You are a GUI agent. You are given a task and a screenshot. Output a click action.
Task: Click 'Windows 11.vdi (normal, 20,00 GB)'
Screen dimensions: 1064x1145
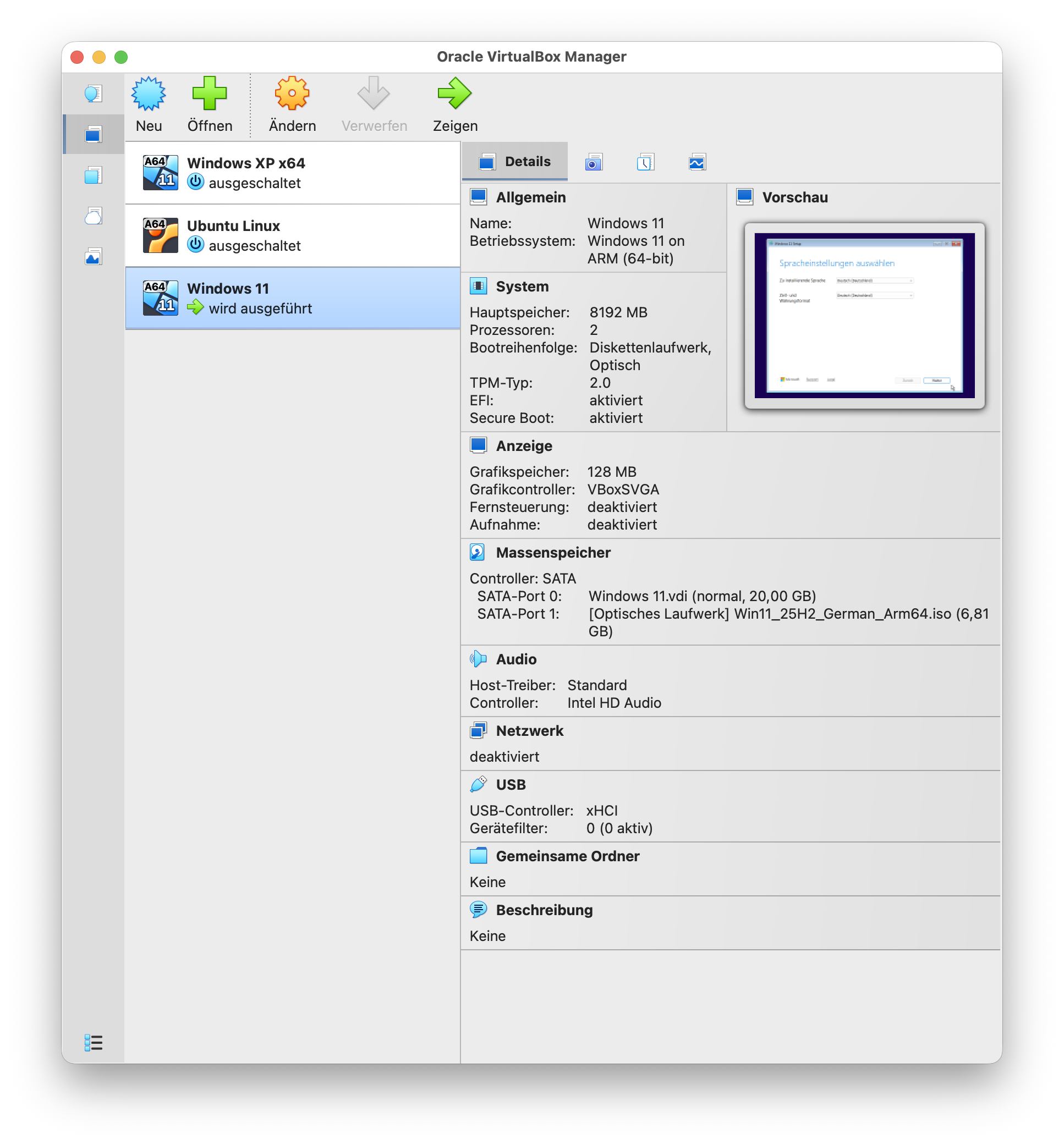pos(703,596)
